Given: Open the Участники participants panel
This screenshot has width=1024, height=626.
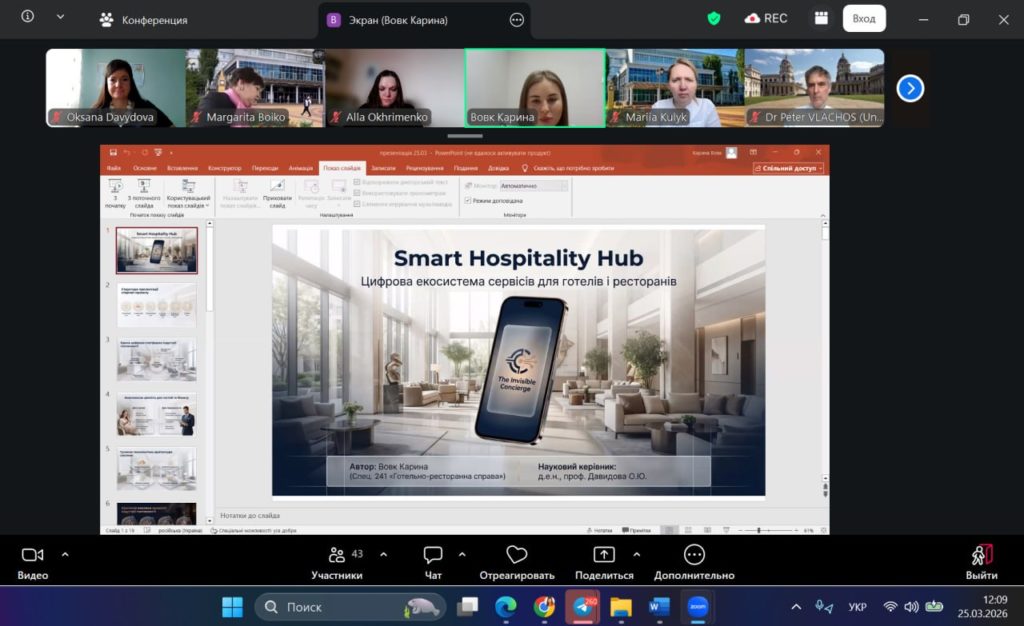Looking at the screenshot, I should click(337, 555).
